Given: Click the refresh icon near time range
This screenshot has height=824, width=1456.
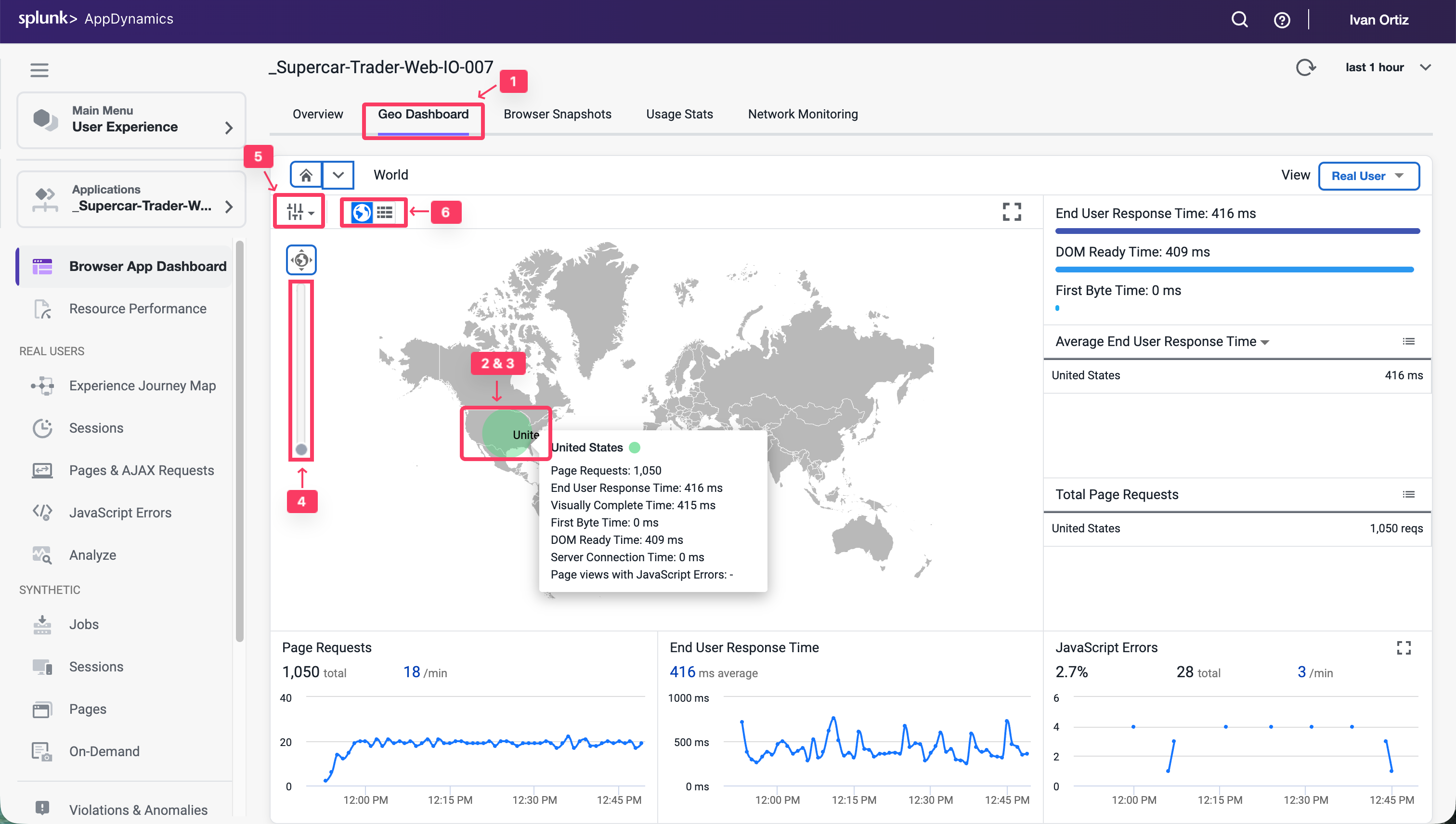Looking at the screenshot, I should (1305, 67).
